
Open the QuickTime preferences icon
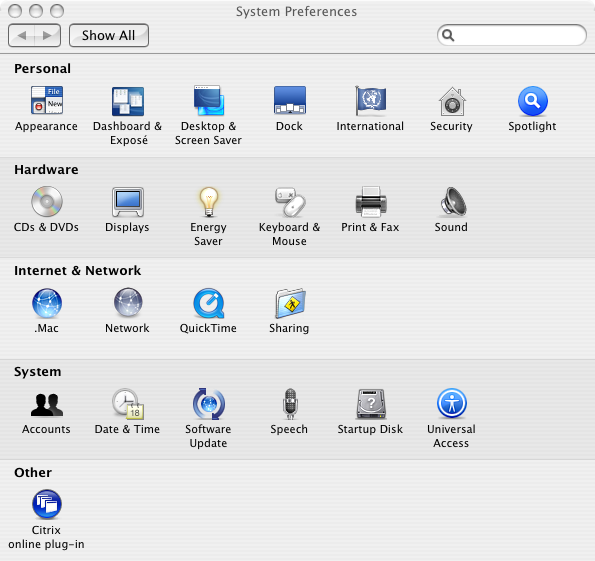click(x=209, y=303)
